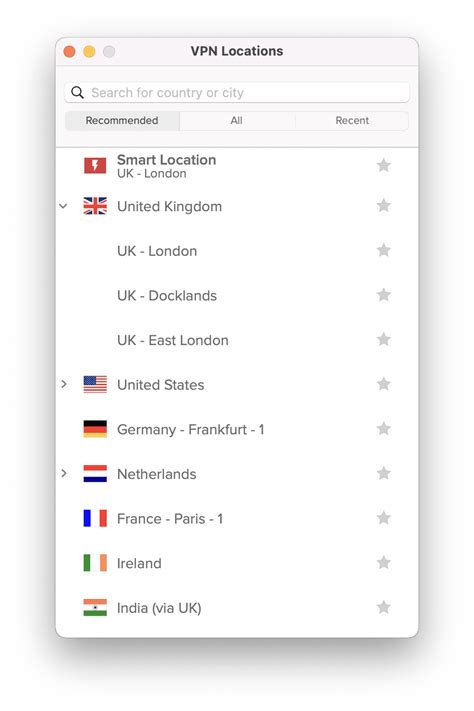Expand the United States locations
Screen dimensions: 474x711
pos(64,385)
